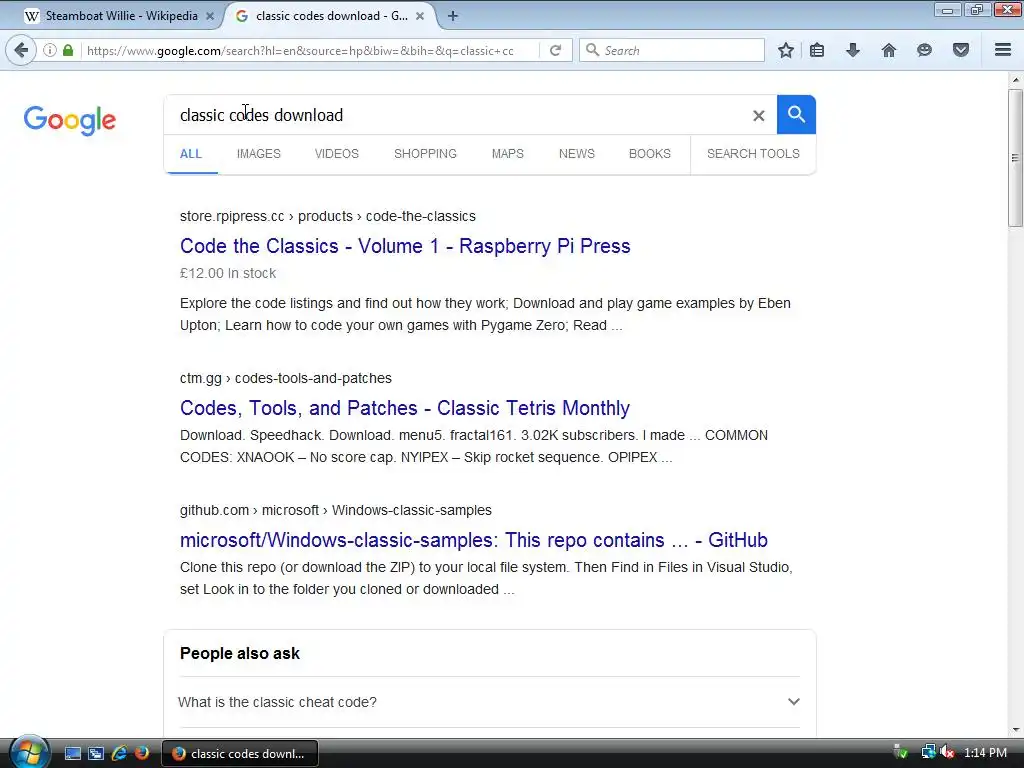
Task: Click the store.rpipress.cc breadcrumb URL
Action: coord(328,216)
